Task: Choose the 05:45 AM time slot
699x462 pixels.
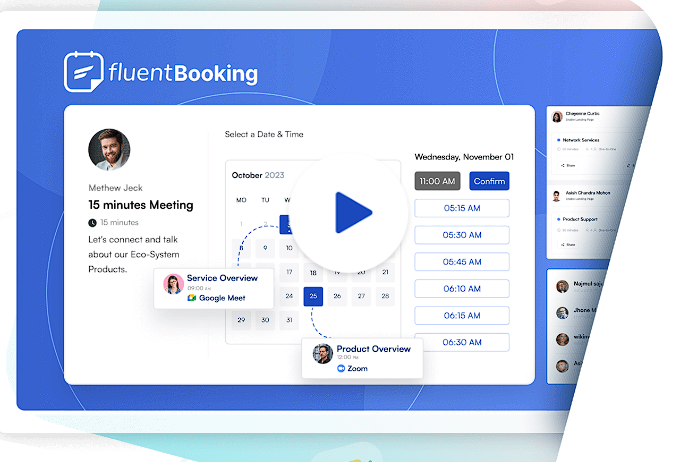Action: 461,262
